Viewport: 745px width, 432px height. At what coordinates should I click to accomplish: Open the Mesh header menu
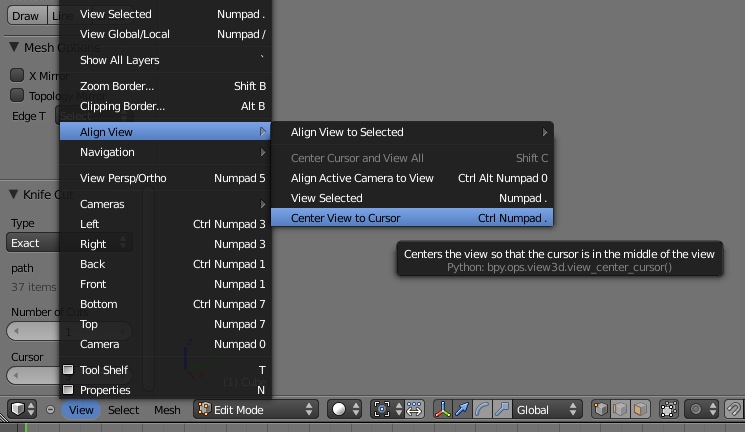click(x=167, y=410)
